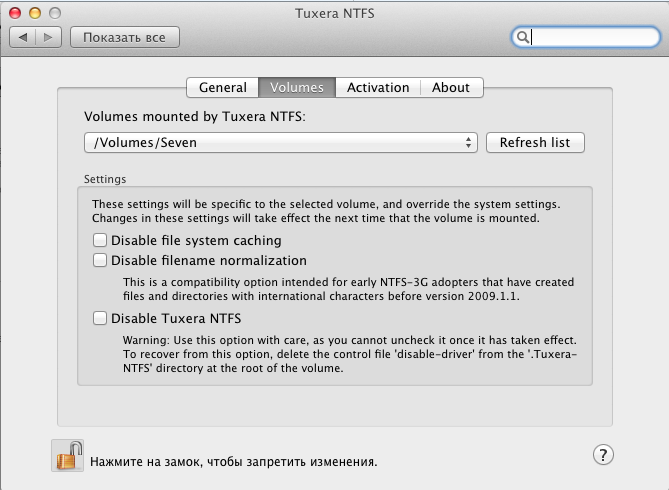Minimize the window with the yellow button
669x490 pixels.
tap(35, 12)
